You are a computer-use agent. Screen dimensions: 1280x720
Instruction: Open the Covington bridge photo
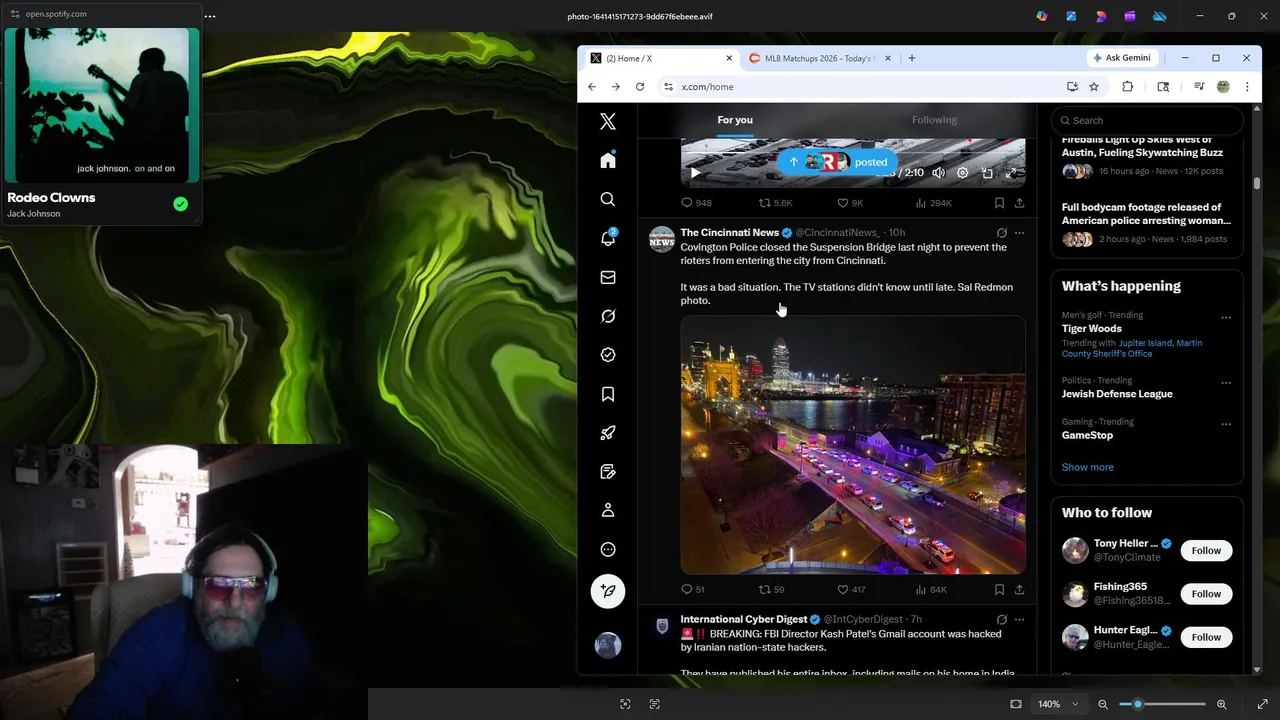click(853, 445)
